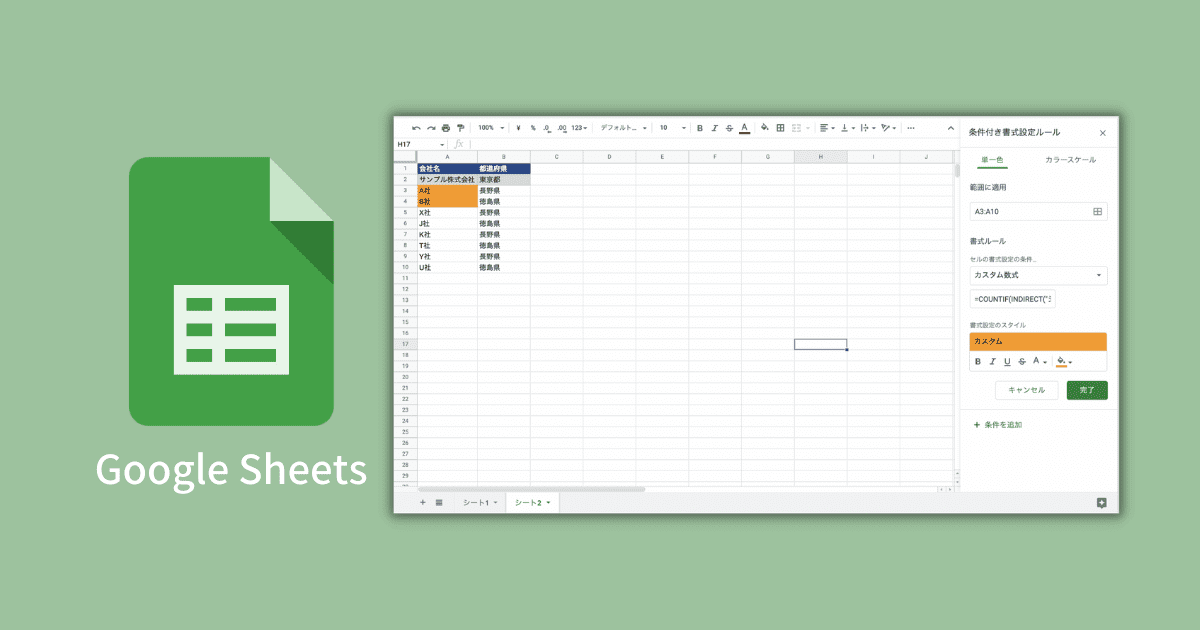This screenshot has height=630, width=1200.
Task: Open cell fill color in main toolbar
Action: tap(765, 128)
